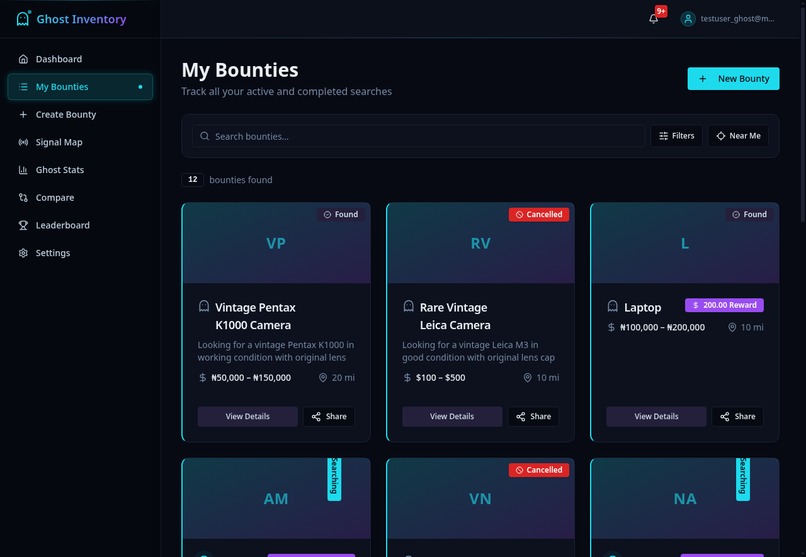Share the Vintage Pentax K1000 bounty
806x557 pixels.
pos(329,417)
